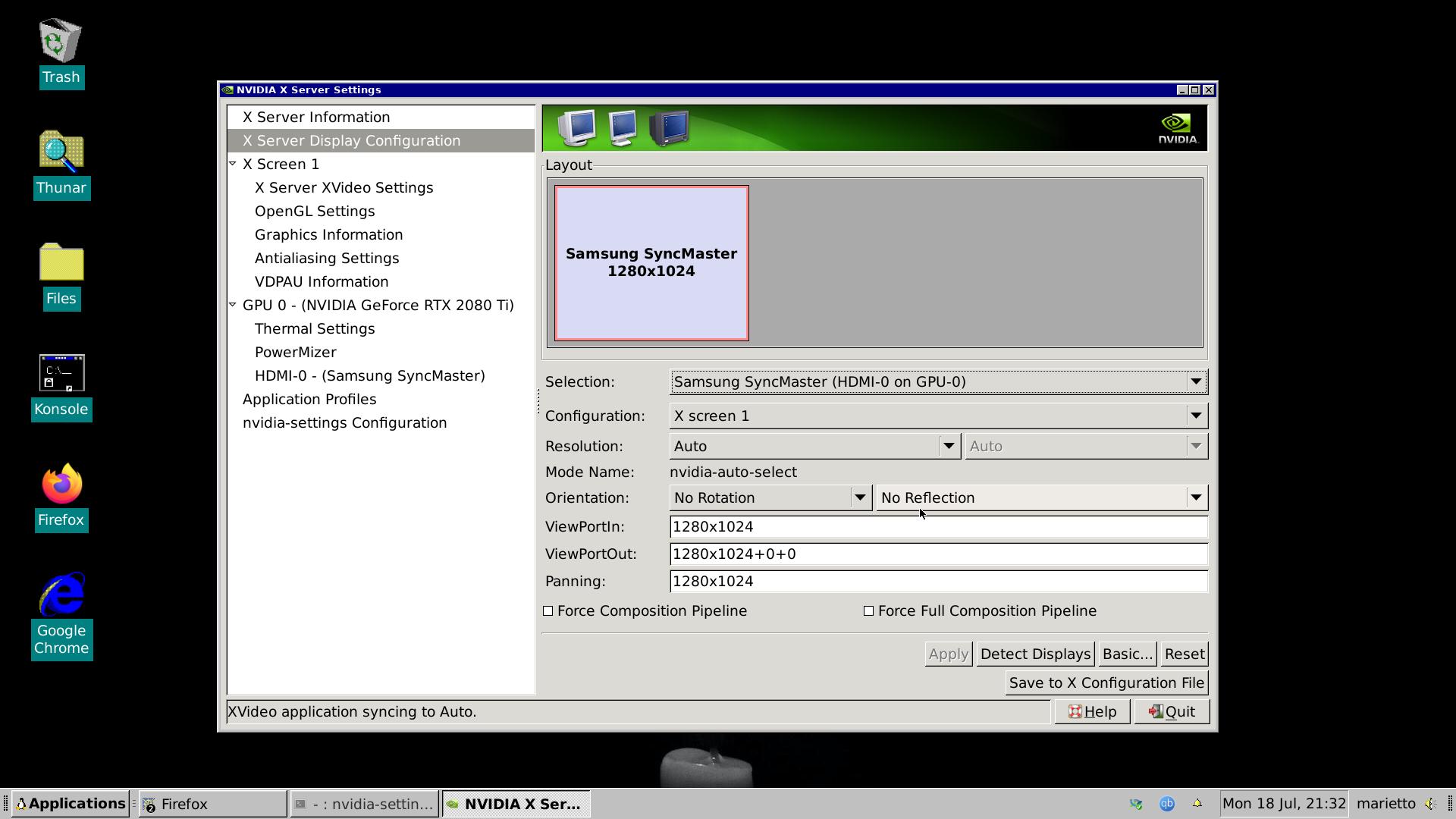Enable Force Full Composition Pipeline checkbox
The width and height of the screenshot is (1456, 819).
tap(869, 611)
